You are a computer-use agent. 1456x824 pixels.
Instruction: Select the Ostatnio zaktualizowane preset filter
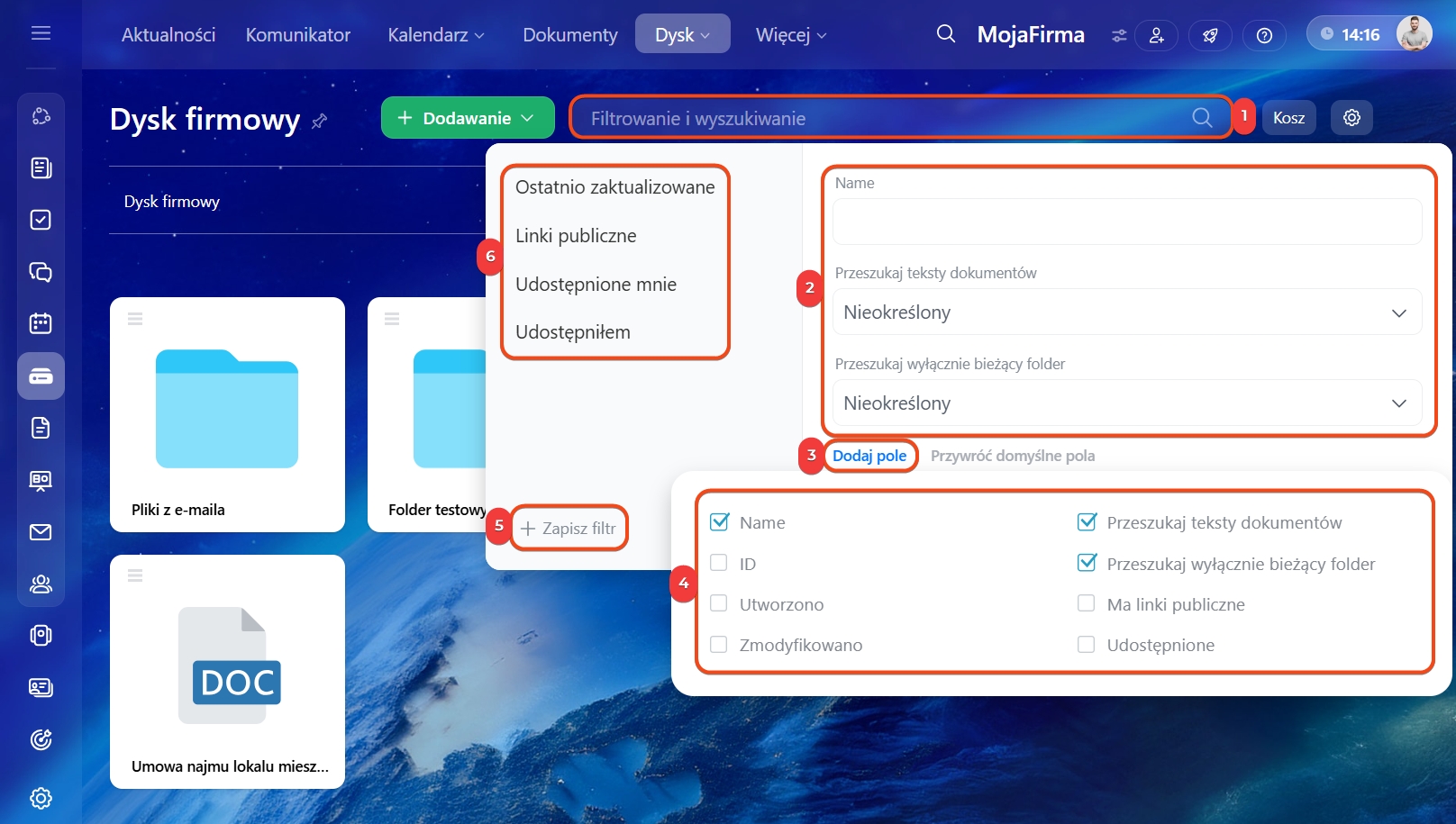615,187
